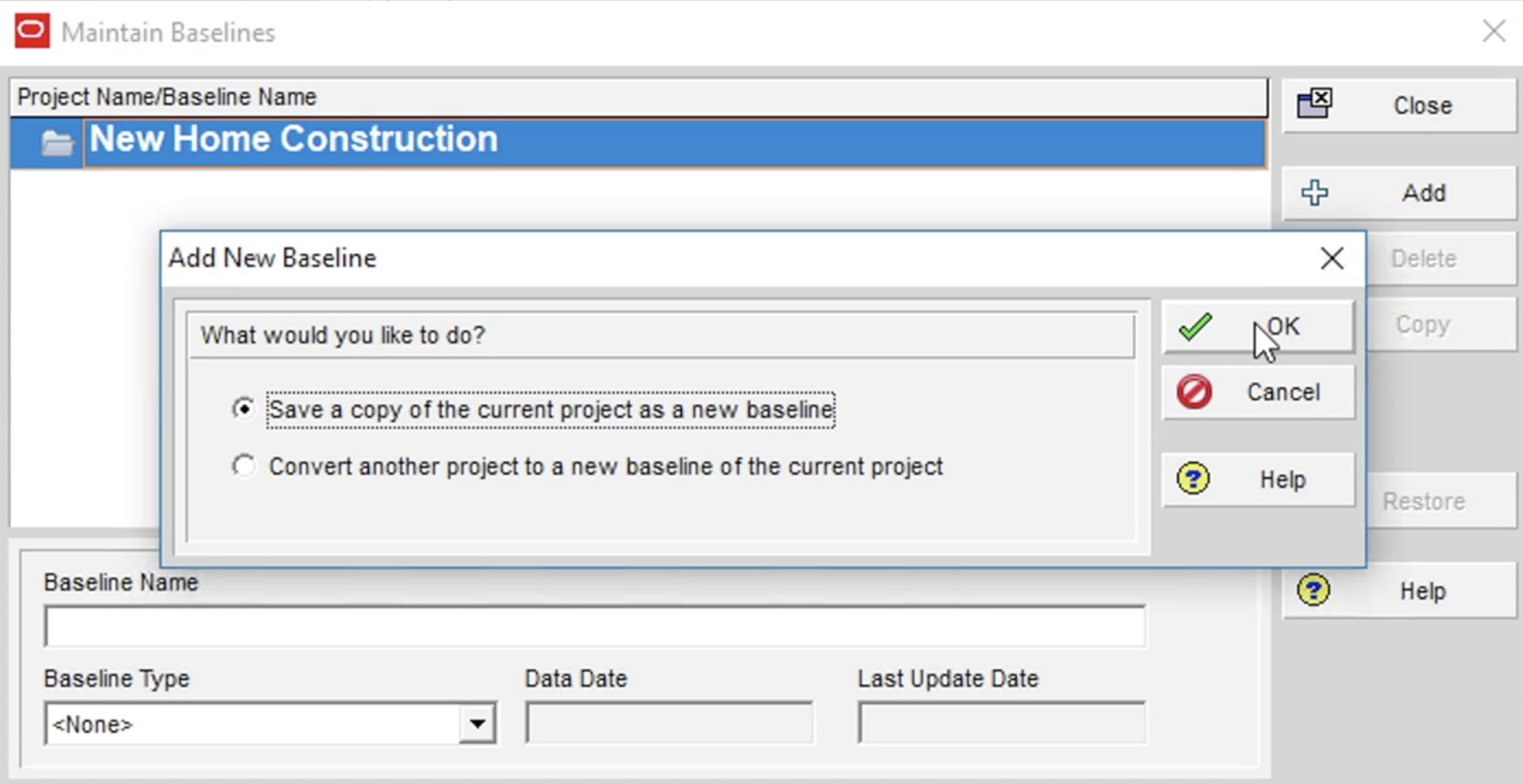
Task: Open the Baseline Type dropdown
Action: pos(480,723)
